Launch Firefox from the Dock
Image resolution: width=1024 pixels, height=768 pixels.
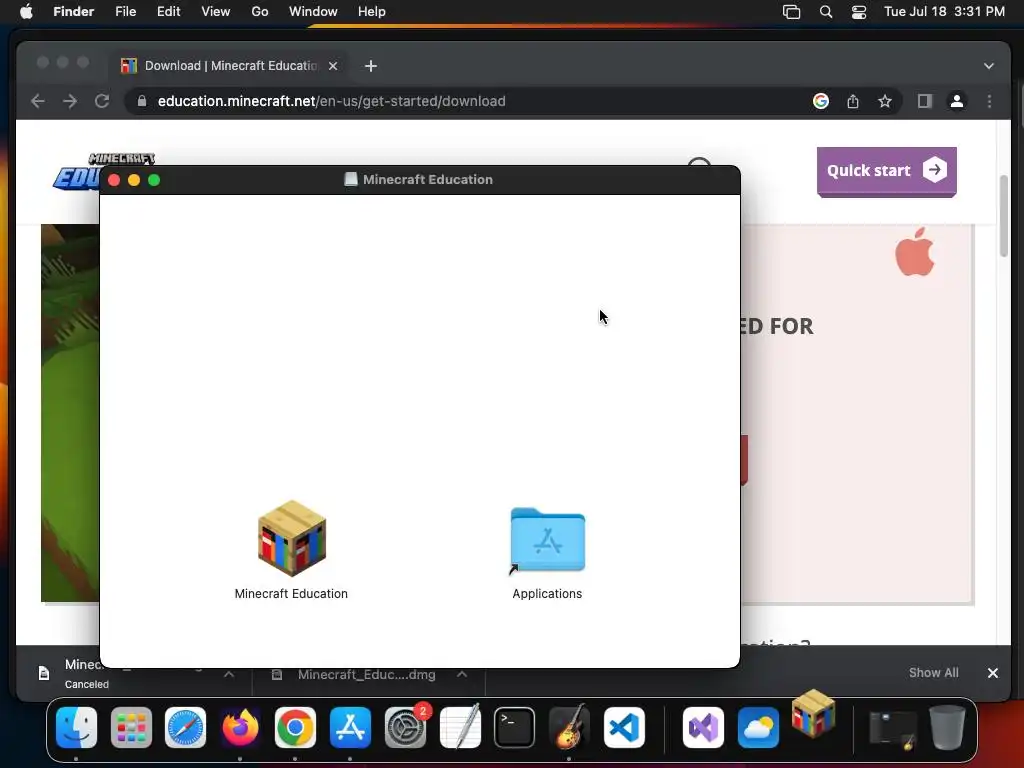(x=240, y=728)
